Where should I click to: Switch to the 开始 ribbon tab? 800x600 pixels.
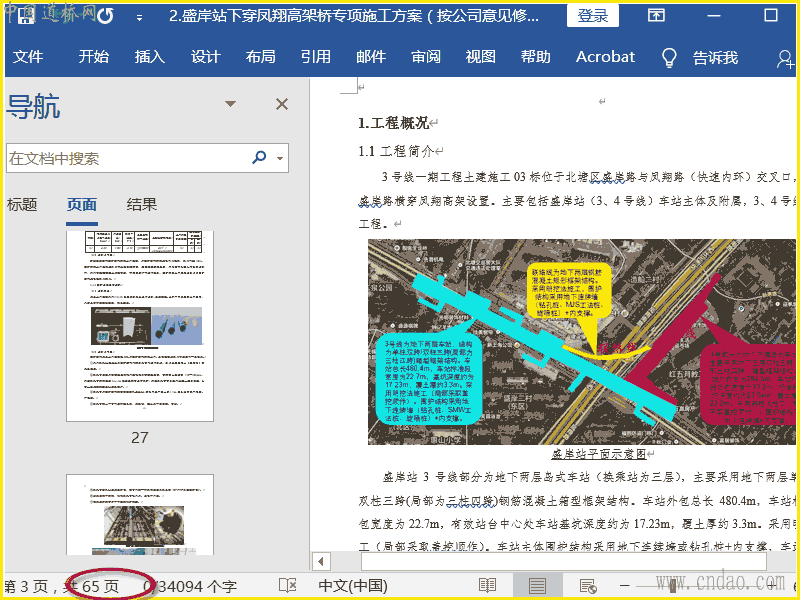tap(94, 57)
